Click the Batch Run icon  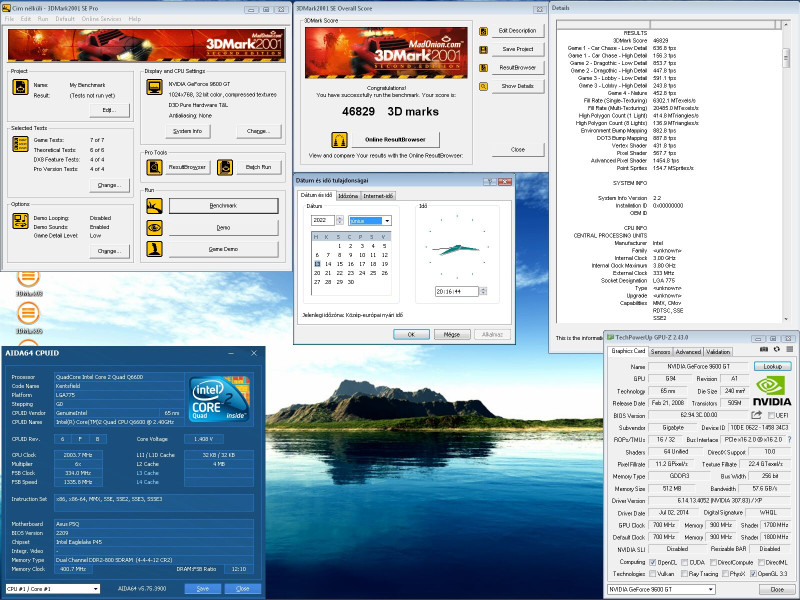(x=223, y=167)
